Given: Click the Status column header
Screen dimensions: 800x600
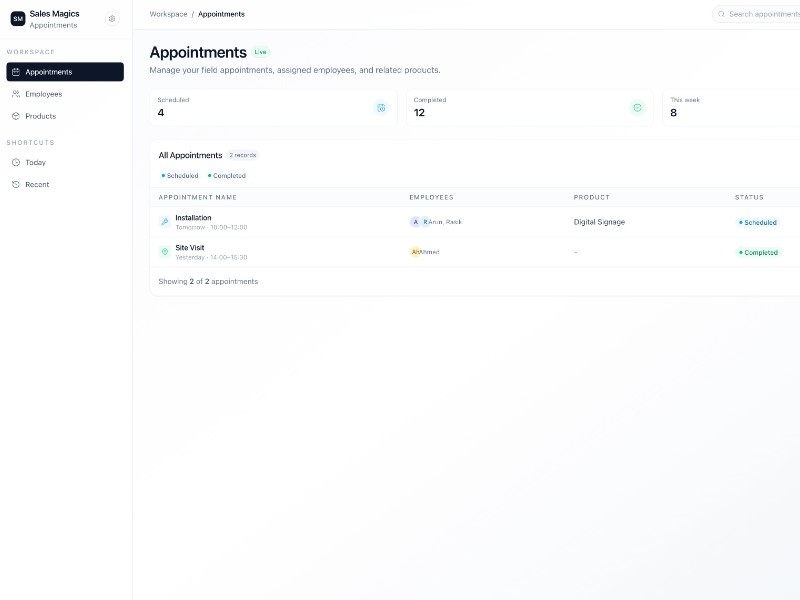Looking at the screenshot, I should pos(749,197).
